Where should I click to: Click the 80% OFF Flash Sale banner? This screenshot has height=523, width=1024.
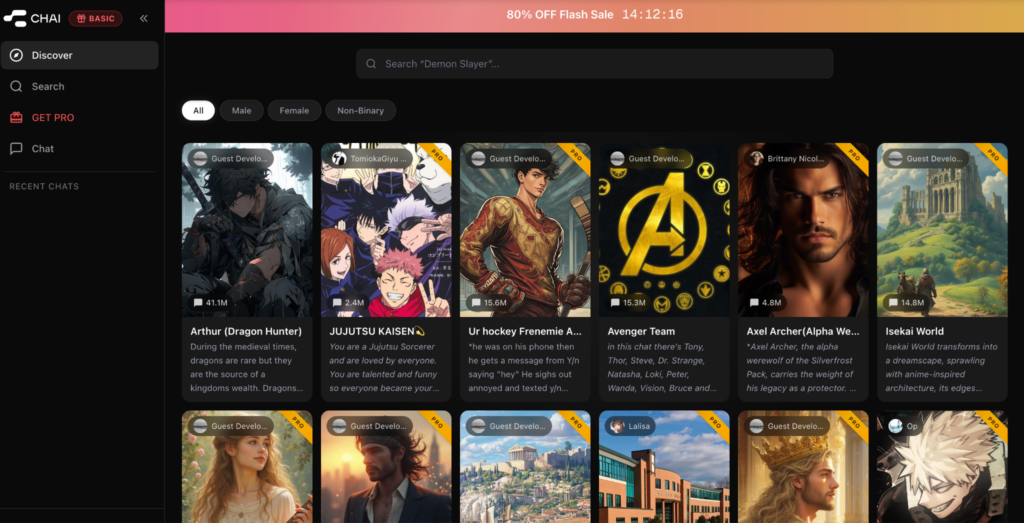[594, 16]
